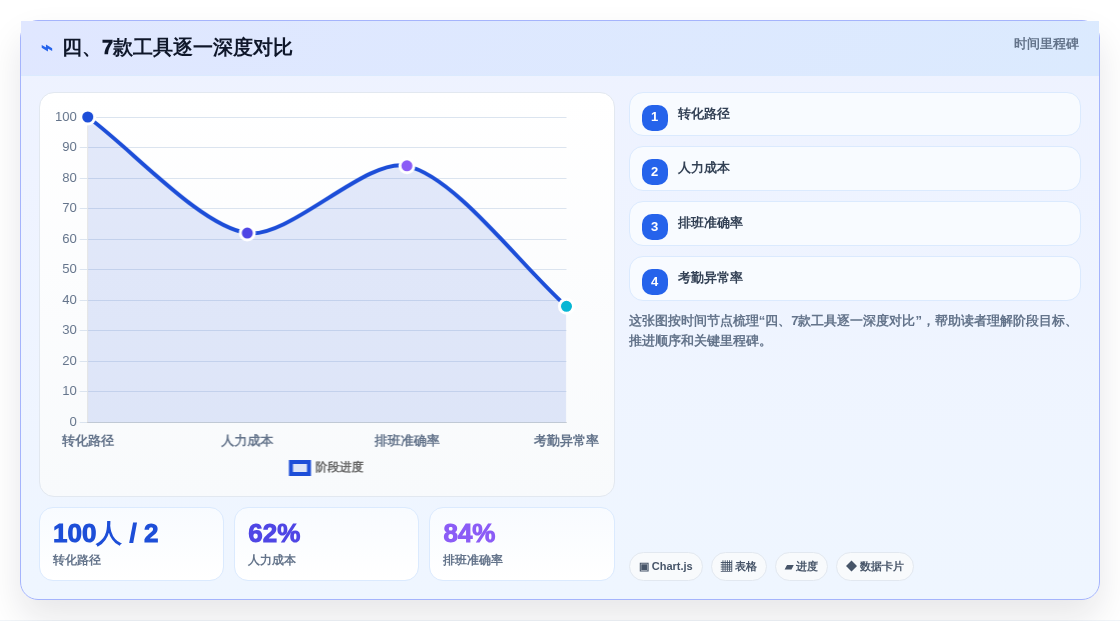Click the number 3 badge for 排班准确率

[x=654, y=227]
